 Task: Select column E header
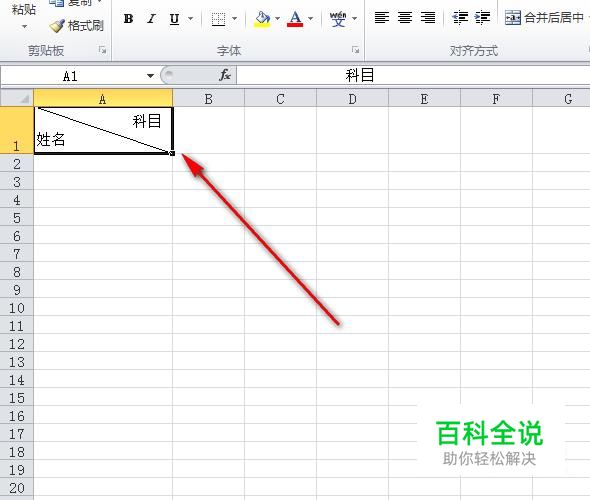[x=424, y=99]
